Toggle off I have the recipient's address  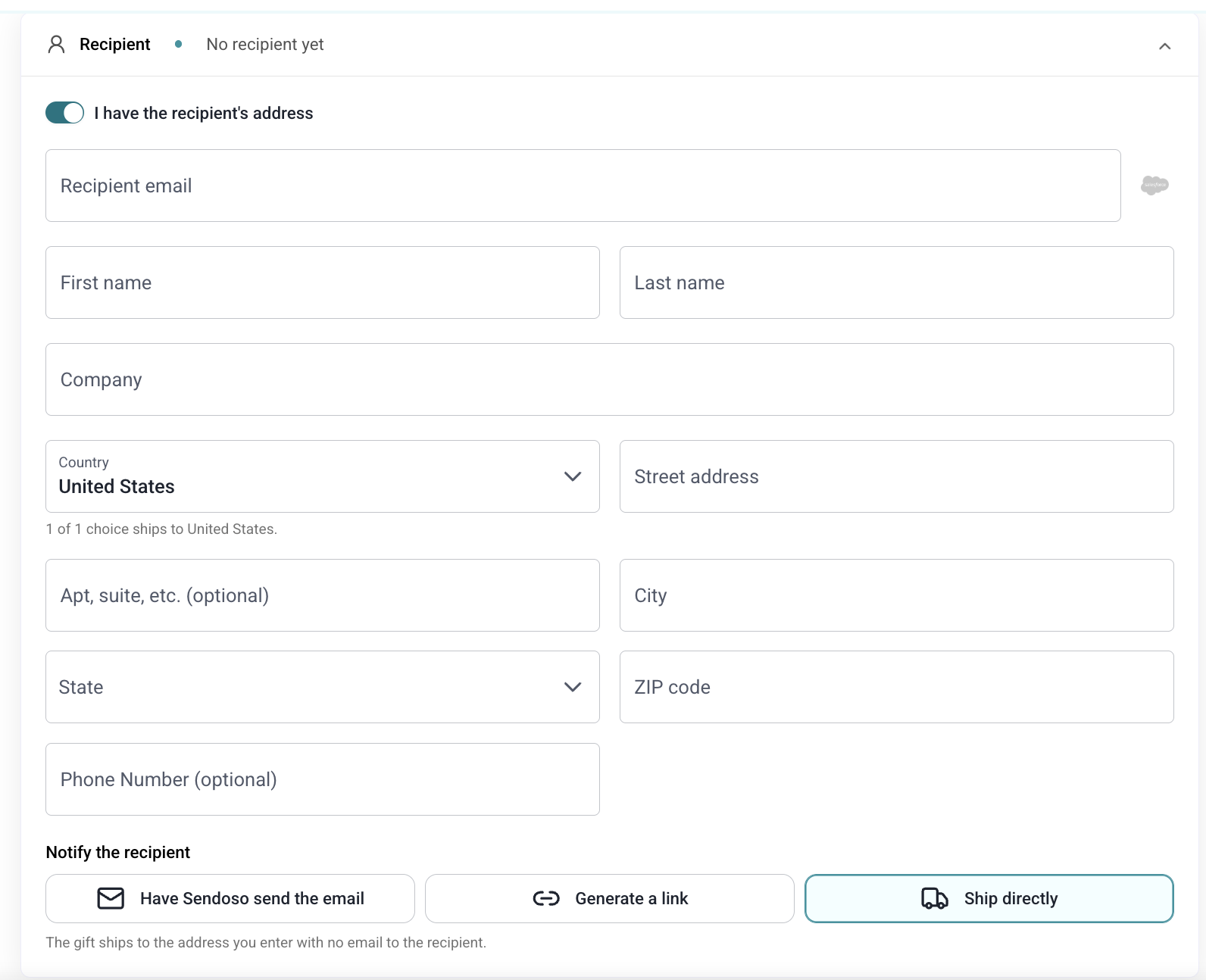[64, 113]
